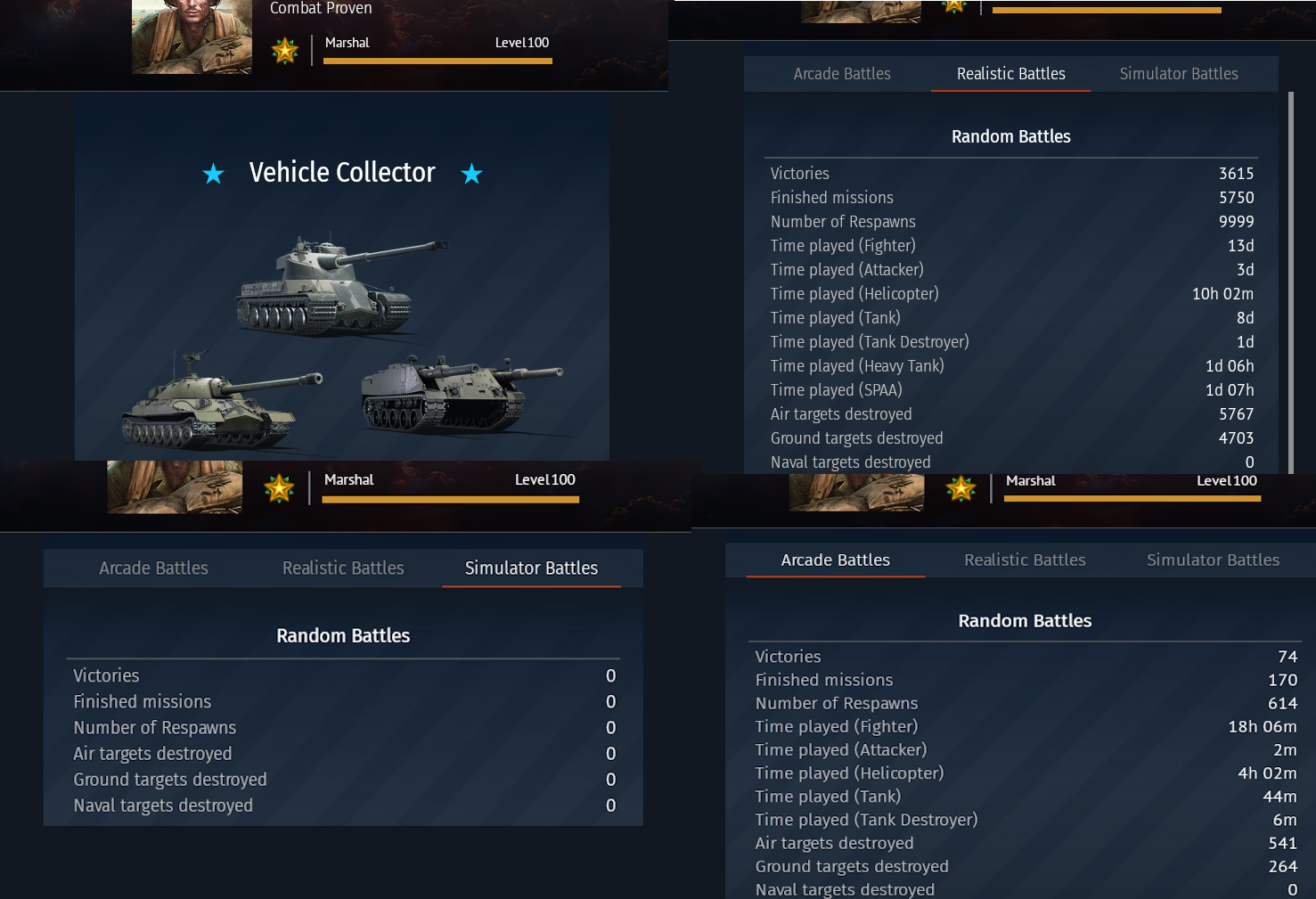Select Simulator Battles tab in bottom-left panel
The width and height of the screenshot is (1316, 899).
[531, 568]
